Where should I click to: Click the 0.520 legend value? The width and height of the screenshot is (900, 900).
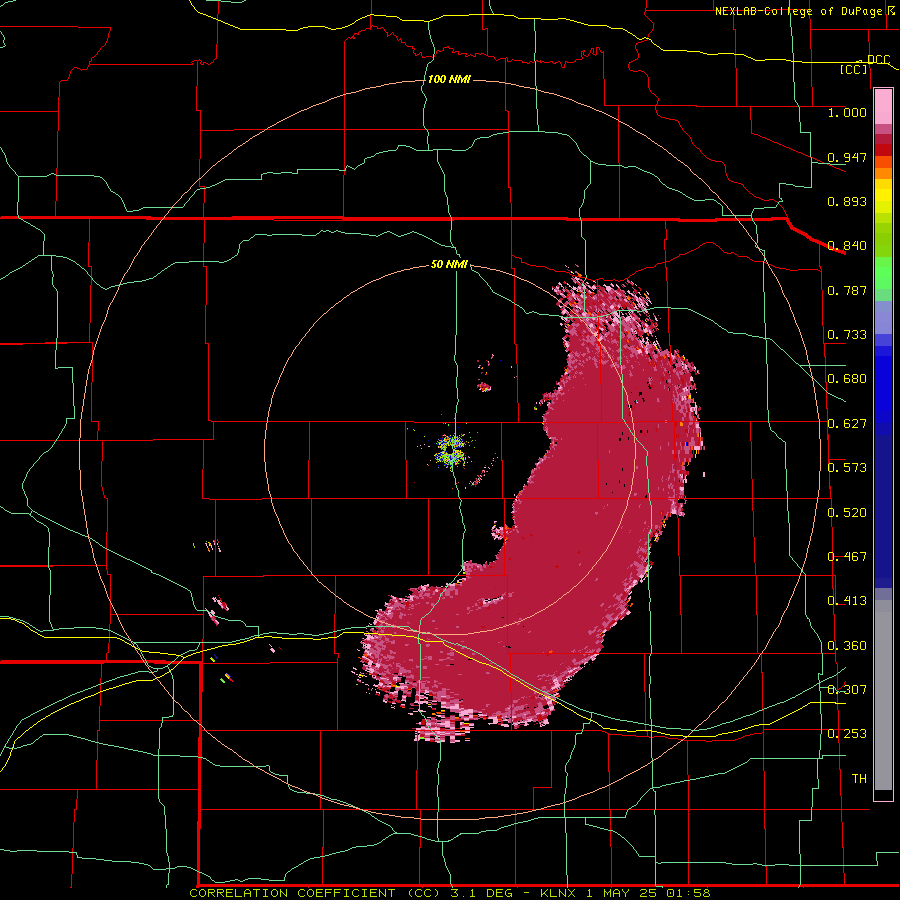click(x=847, y=513)
